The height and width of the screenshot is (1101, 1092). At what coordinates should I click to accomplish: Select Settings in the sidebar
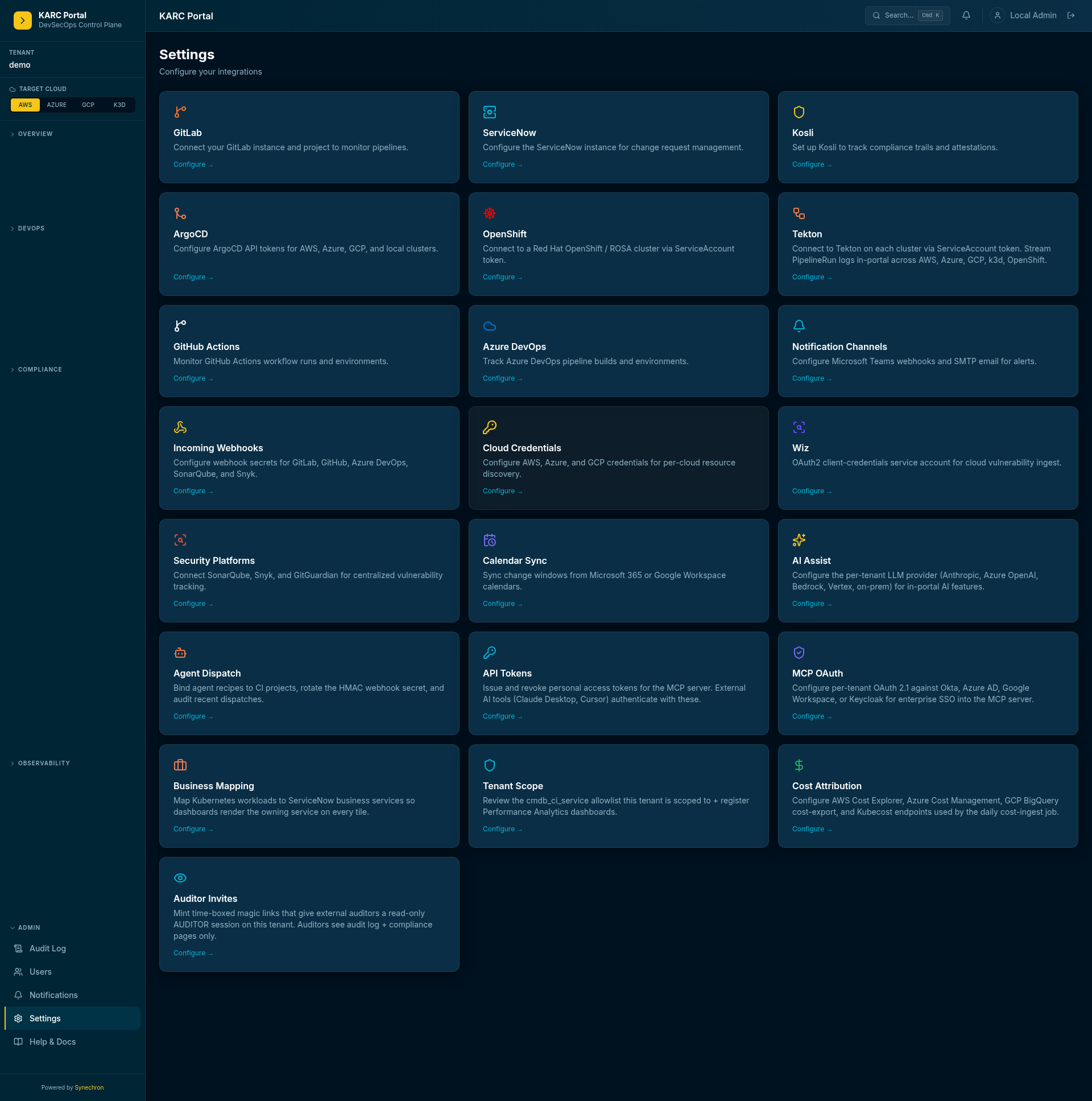coord(72,1018)
